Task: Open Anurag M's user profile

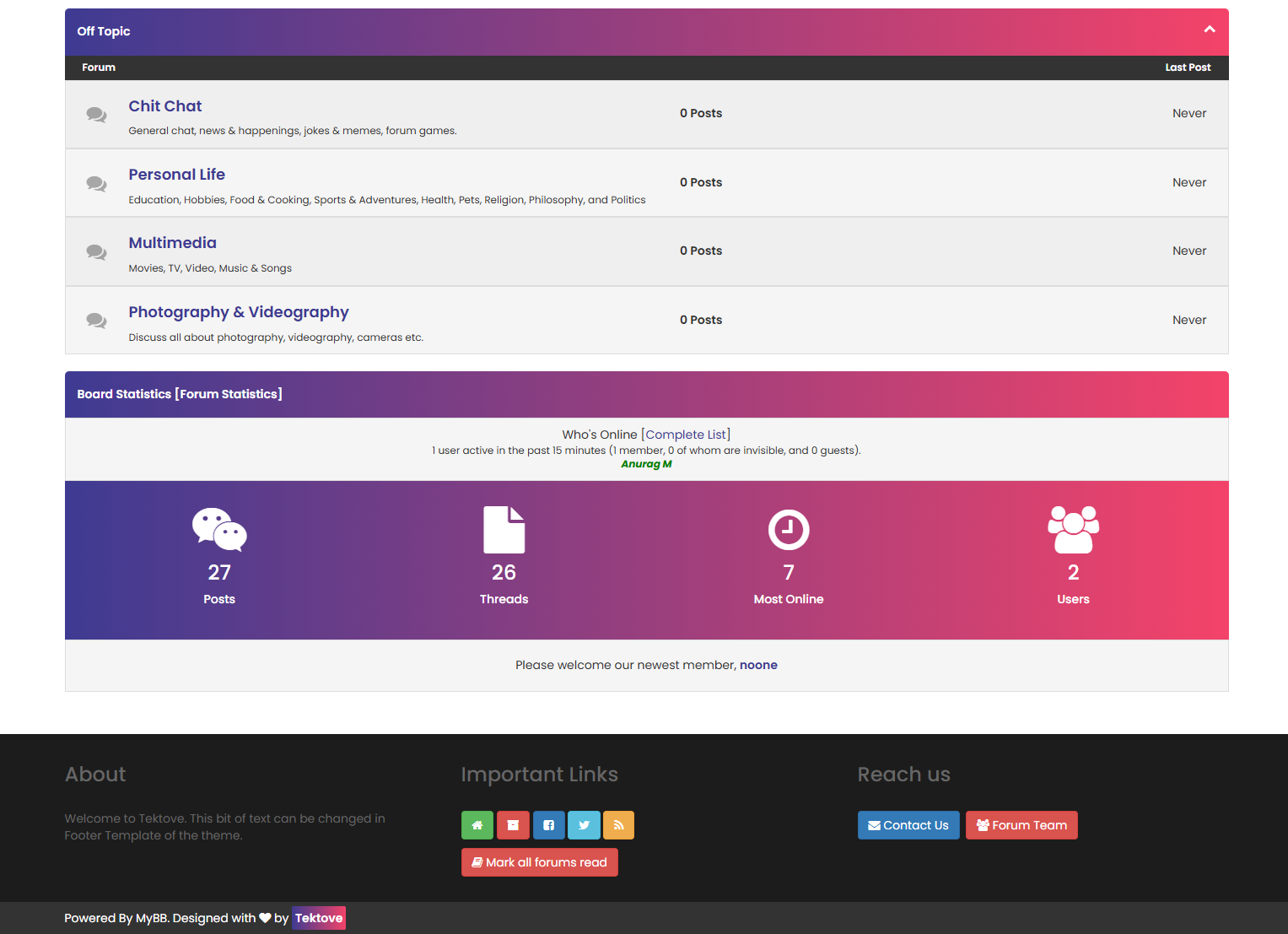Action: (x=646, y=464)
